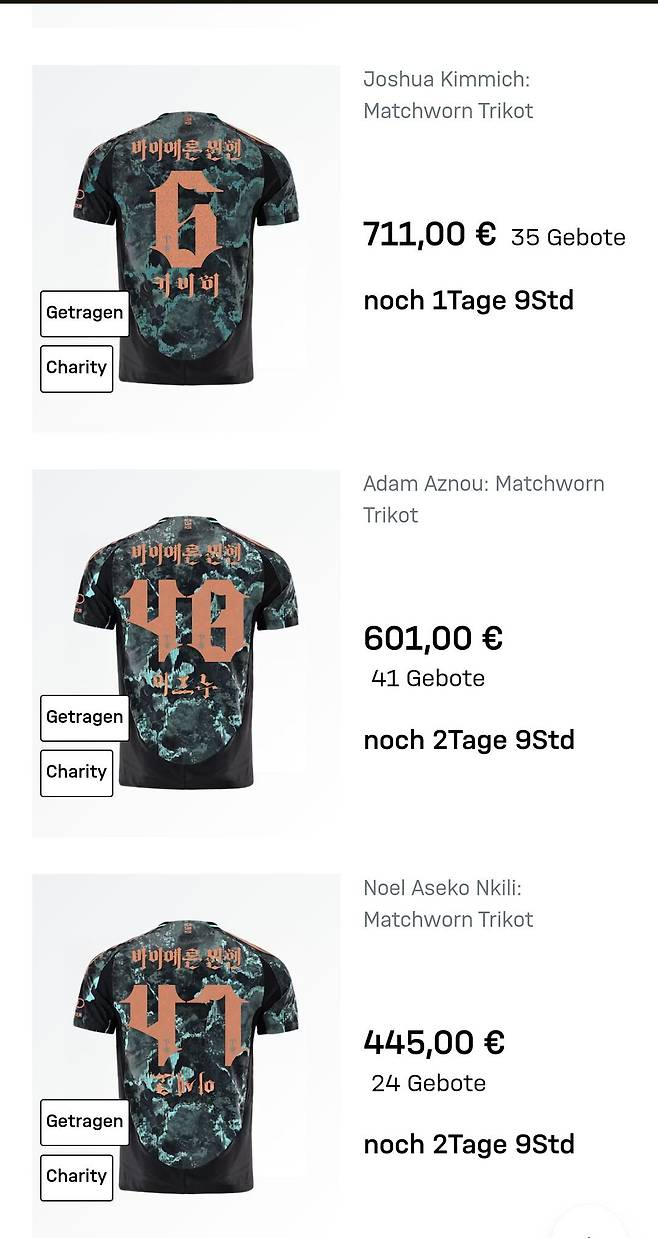
Task: Click Charity tag on Aznou jersey
Action: tap(76, 772)
